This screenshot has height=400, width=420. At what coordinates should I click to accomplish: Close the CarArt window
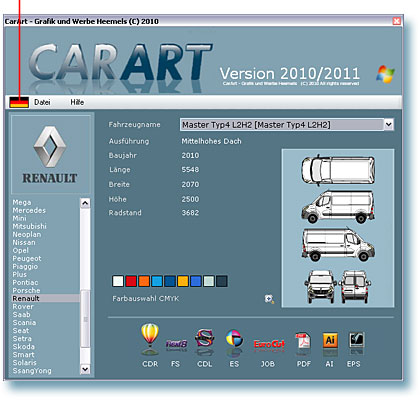[x=396, y=21]
